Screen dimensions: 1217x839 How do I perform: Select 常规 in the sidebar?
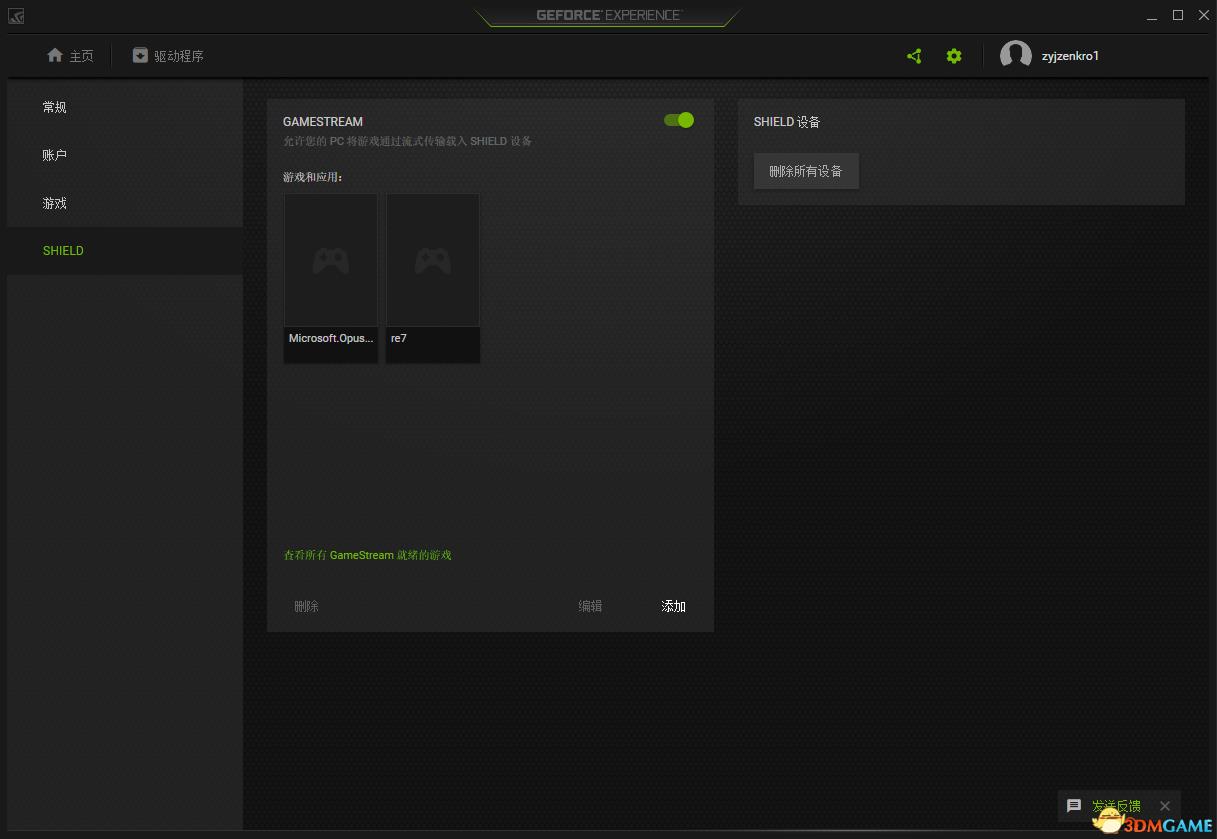[x=125, y=107]
